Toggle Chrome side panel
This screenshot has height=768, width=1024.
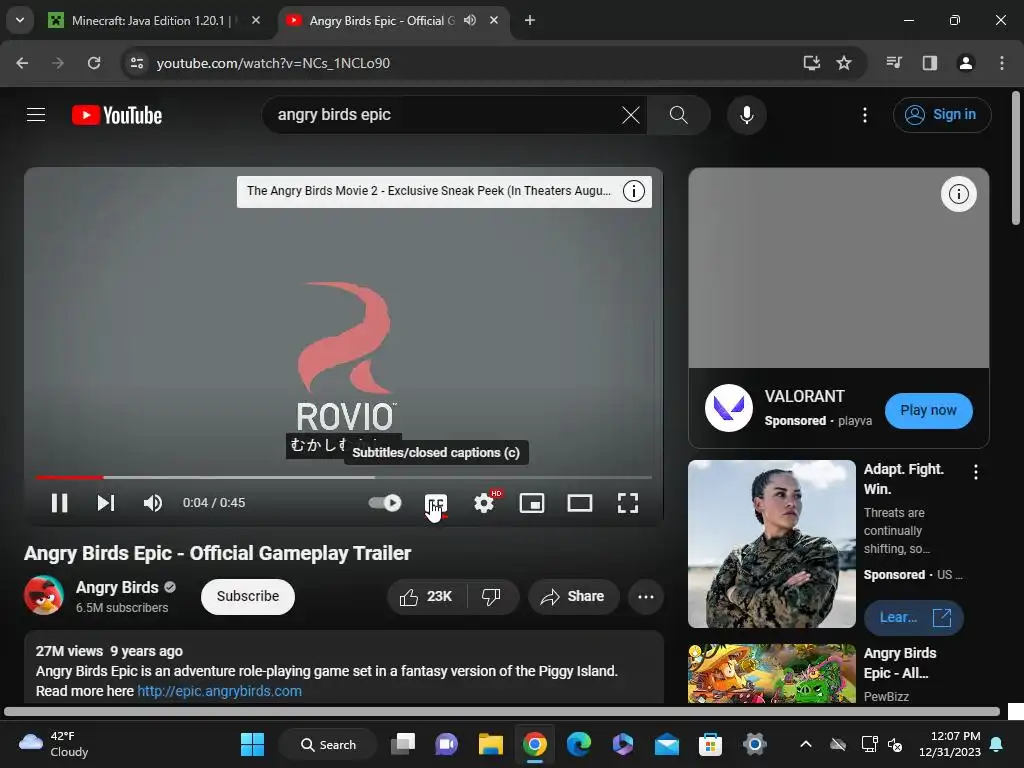929,63
